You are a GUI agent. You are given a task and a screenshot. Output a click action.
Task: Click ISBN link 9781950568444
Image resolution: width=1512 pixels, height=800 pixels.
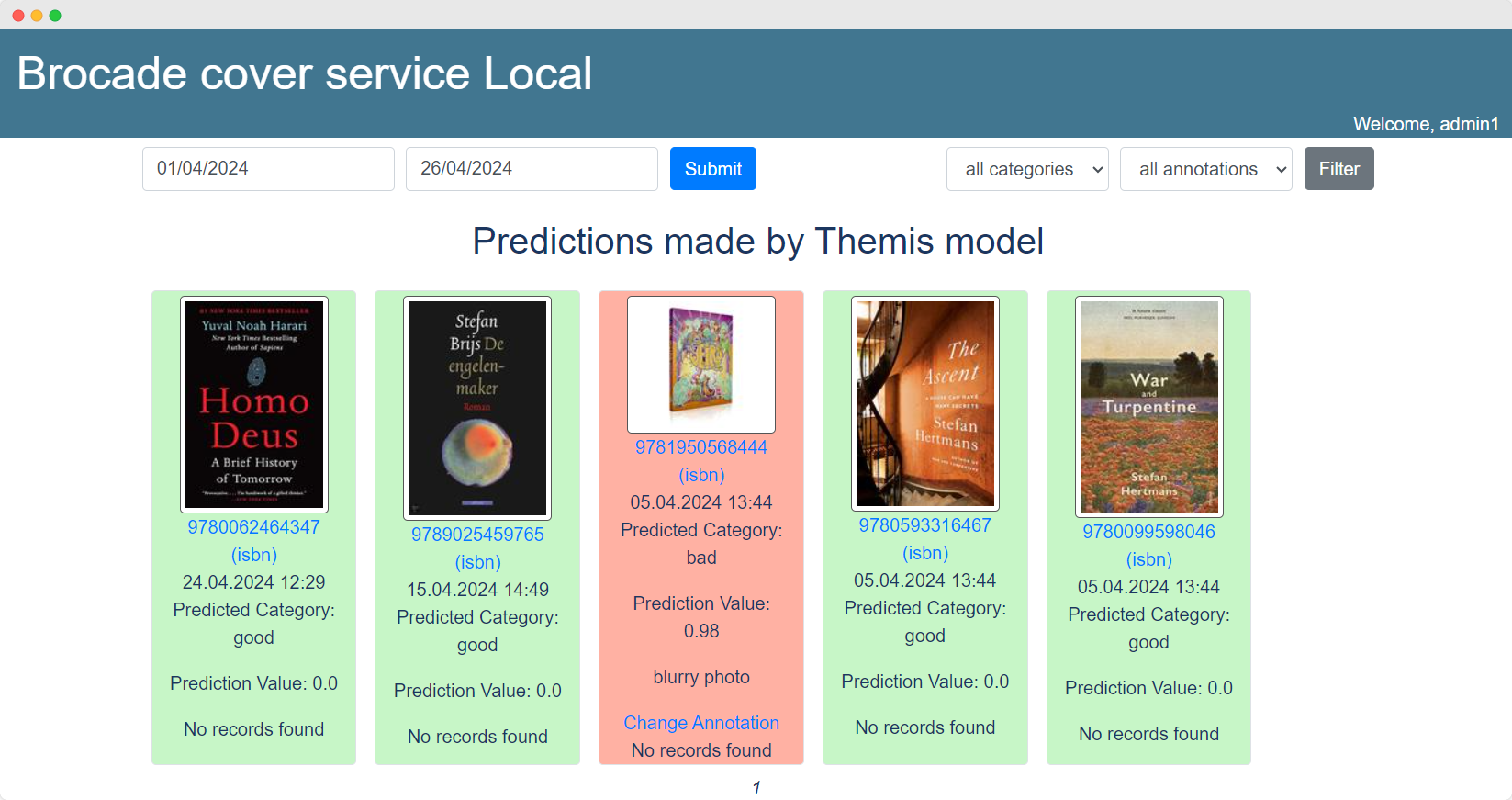701,447
